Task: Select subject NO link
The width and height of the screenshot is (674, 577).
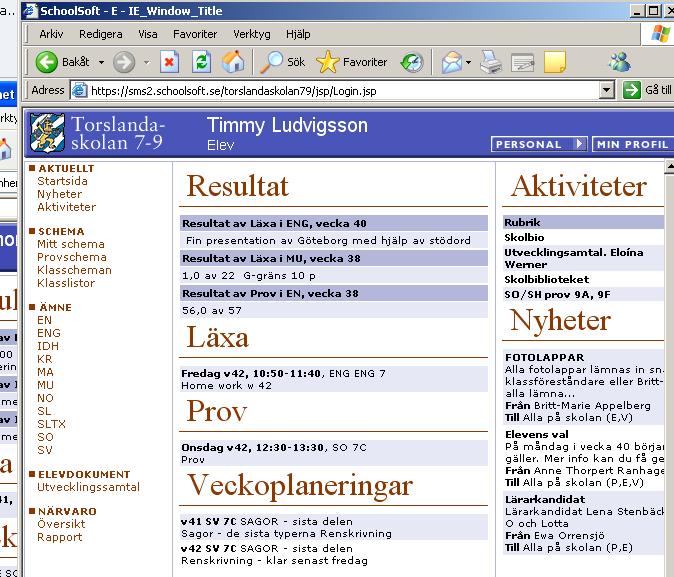Action: [x=45, y=398]
